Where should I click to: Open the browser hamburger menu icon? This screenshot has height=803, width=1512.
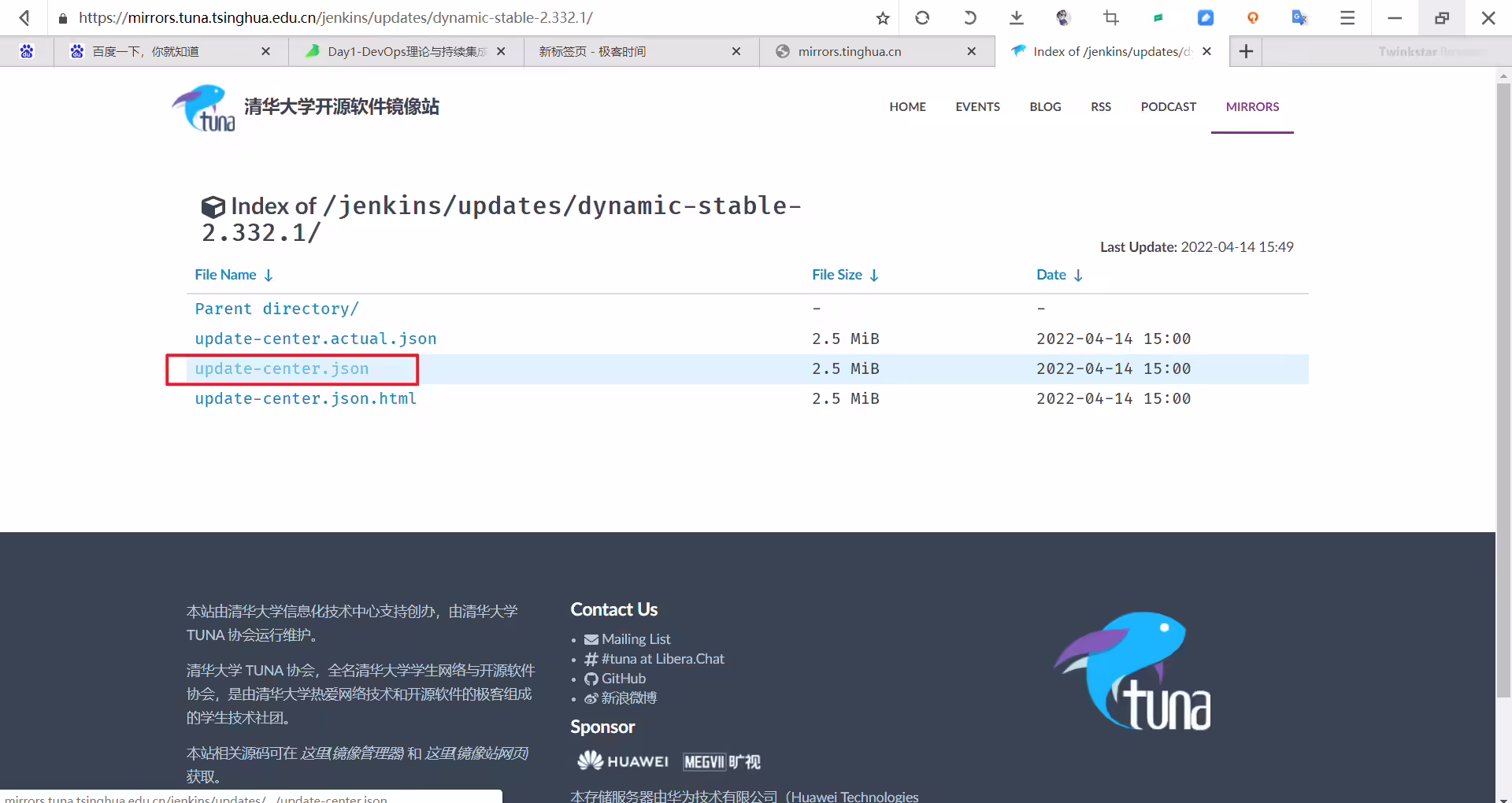(1347, 17)
